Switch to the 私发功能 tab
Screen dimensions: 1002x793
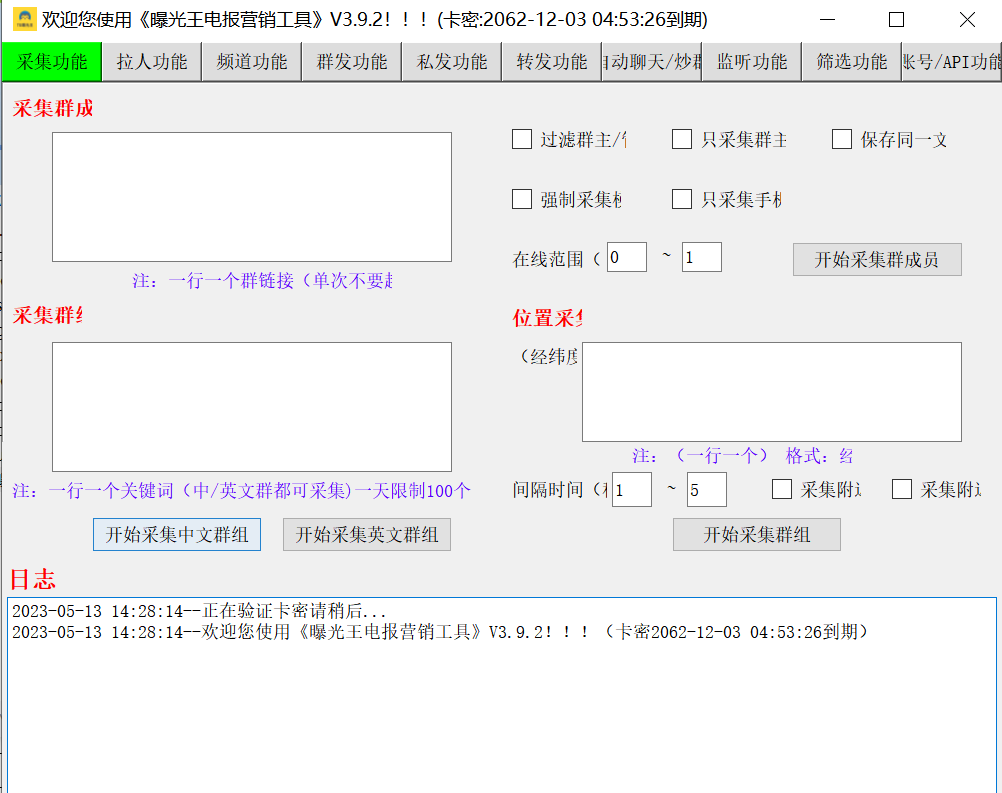[451, 61]
